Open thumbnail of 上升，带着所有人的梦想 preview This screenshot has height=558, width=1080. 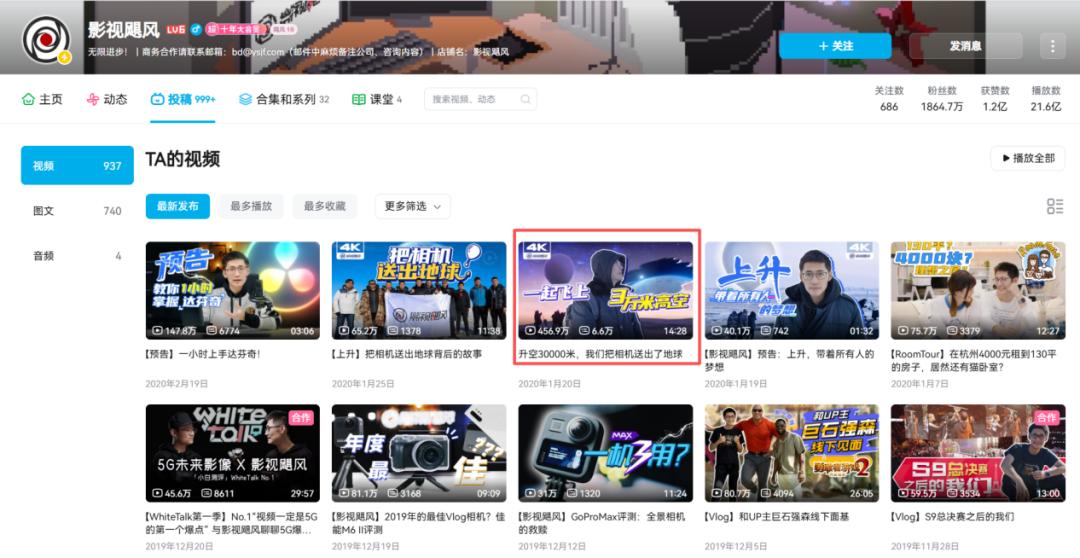coord(791,290)
